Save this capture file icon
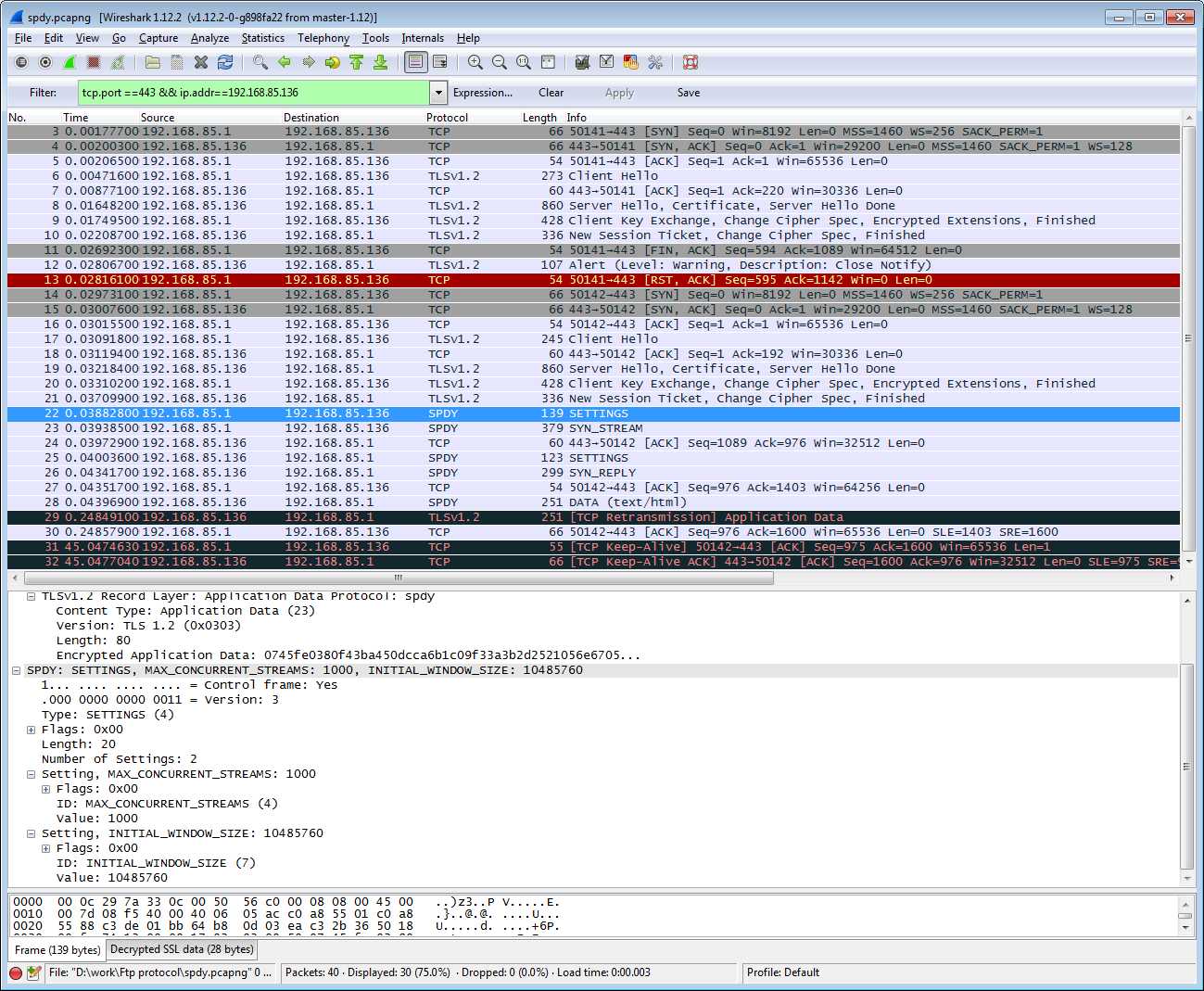 click(x=177, y=62)
